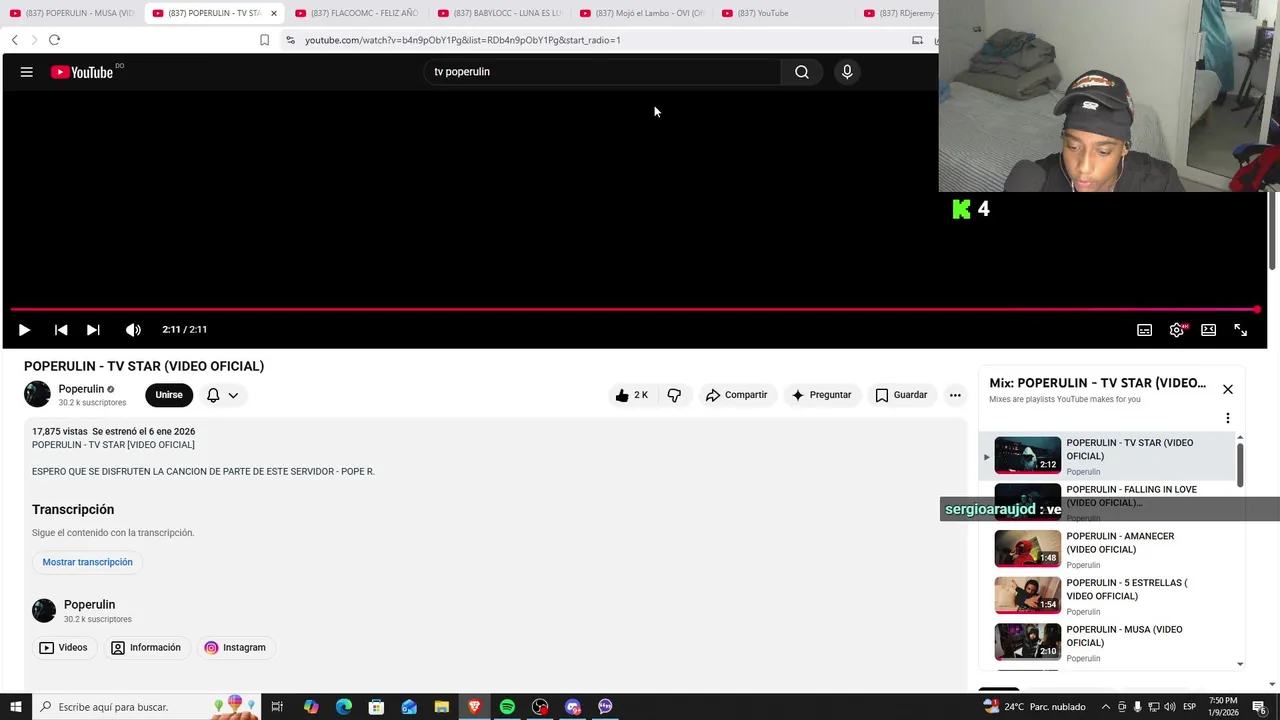Click the playlist panel scrollbar thumb
Image resolution: width=1280 pixels, height=720 pixels.
tap(1241, 465)
